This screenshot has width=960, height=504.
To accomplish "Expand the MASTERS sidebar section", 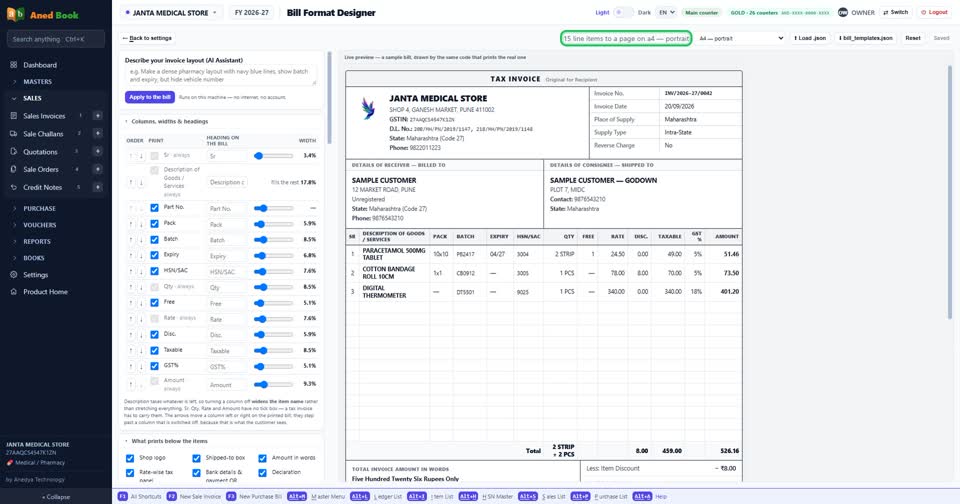I will coord(37,81).
